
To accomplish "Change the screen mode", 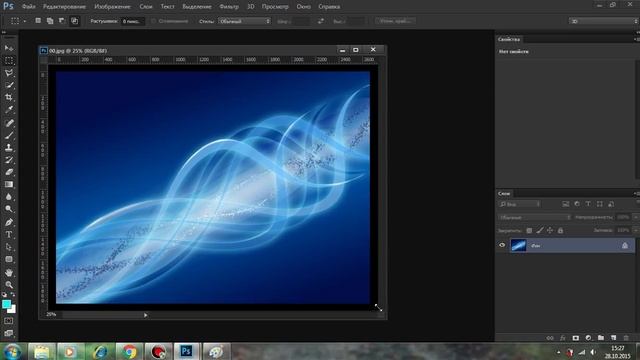I will [x=9, y=333].
